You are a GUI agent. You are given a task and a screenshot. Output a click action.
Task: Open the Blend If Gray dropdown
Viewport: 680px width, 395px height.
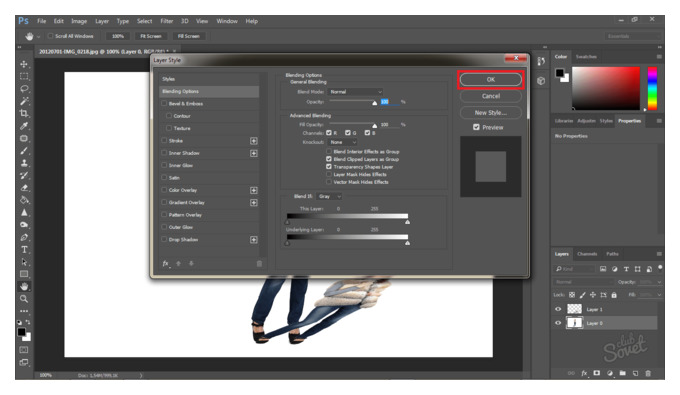[x=329, y=196]
